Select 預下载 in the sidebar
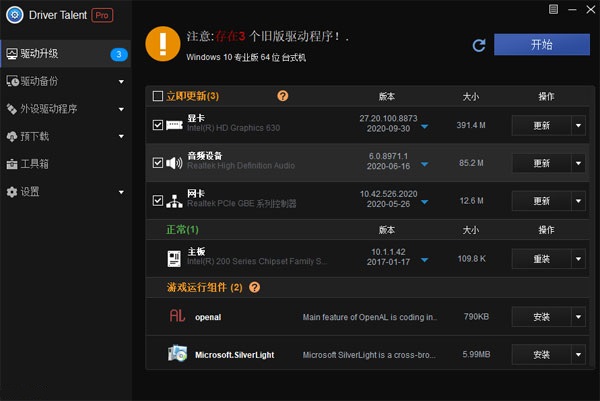600x401 pixels. click(x=66, y=137)
